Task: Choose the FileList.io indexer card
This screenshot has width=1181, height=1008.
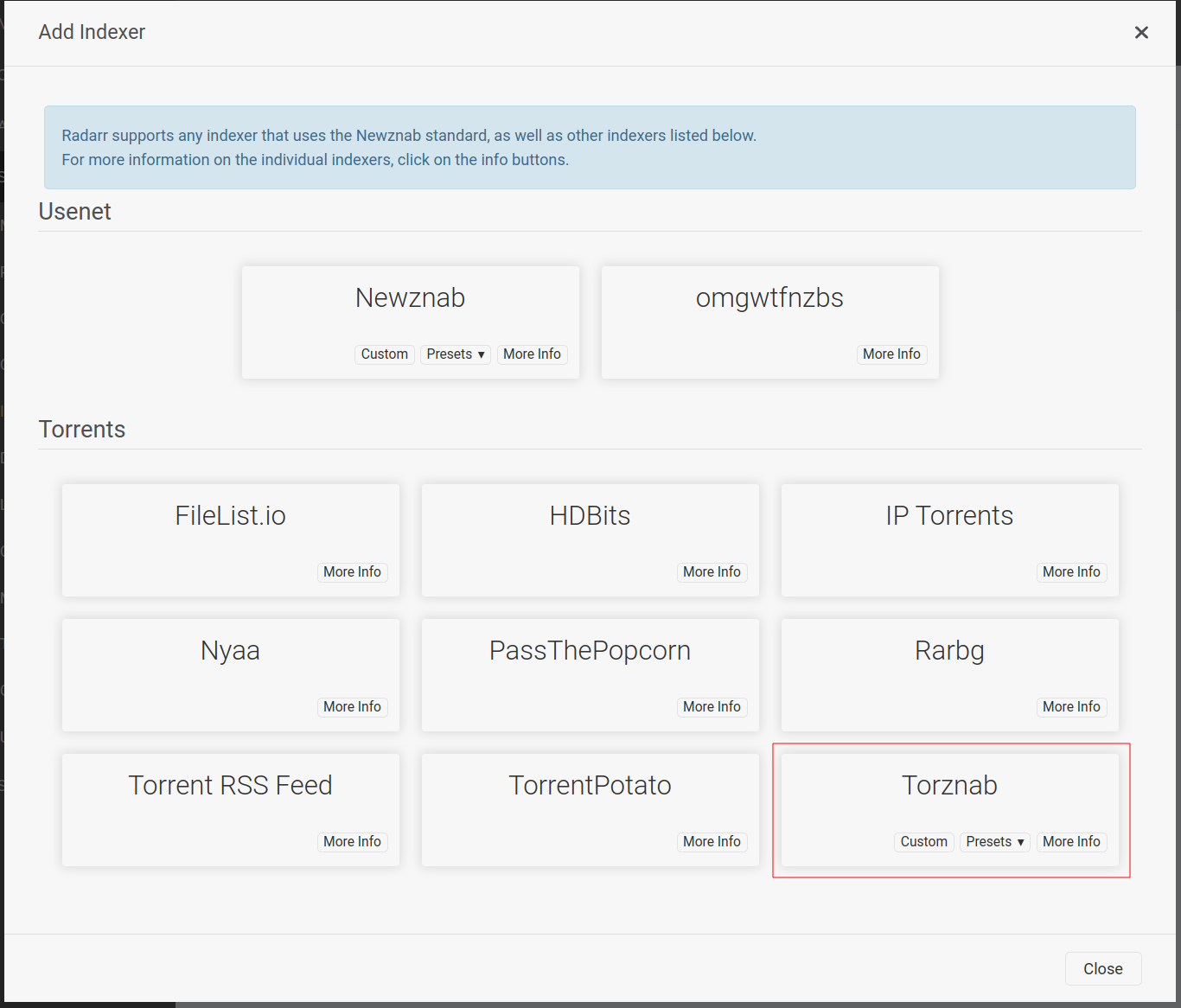Action: [x=231, y=540]
